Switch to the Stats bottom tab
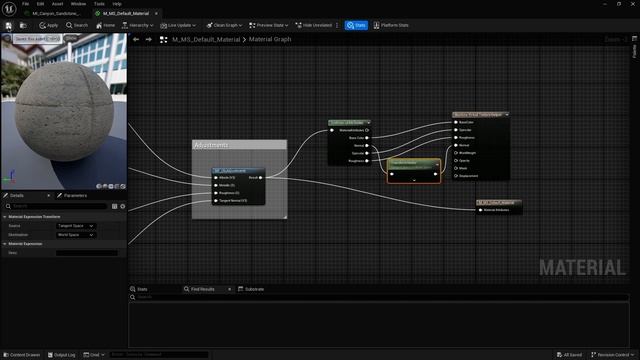 click(x=139, y=289)
